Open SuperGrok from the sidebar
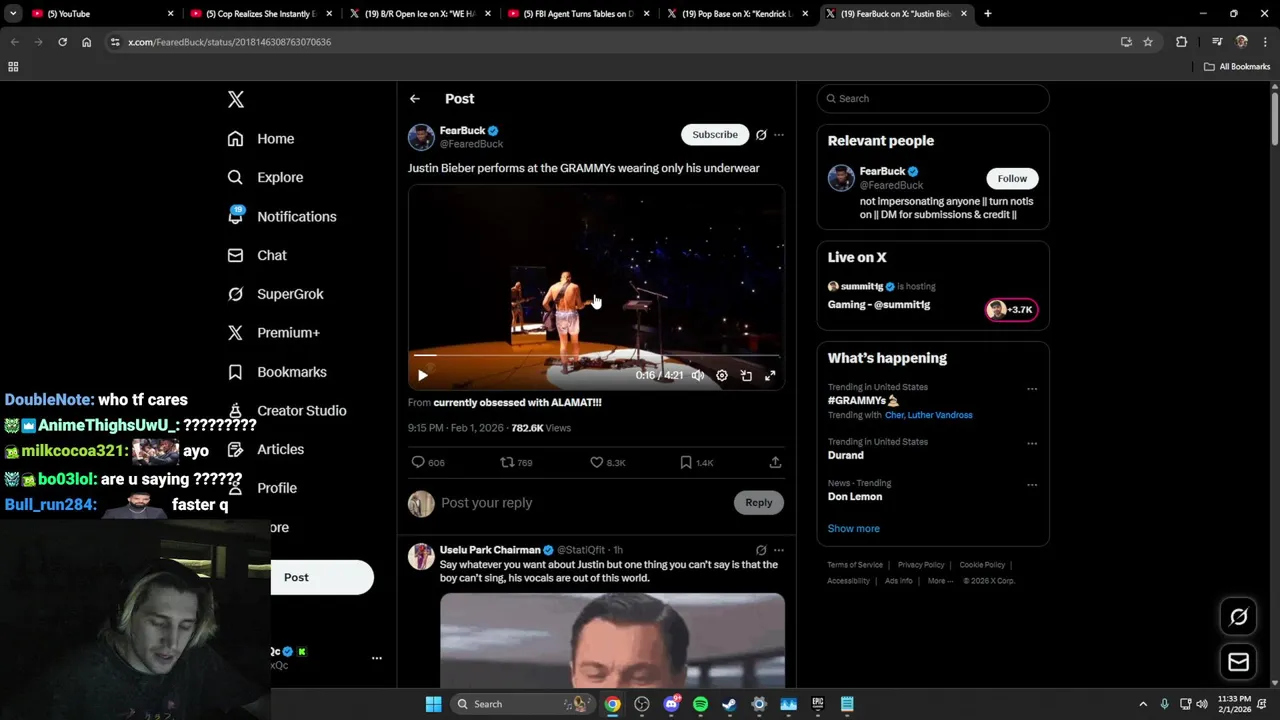The height and width of the screenshot is (720, 1280). (x=275, y=294)
